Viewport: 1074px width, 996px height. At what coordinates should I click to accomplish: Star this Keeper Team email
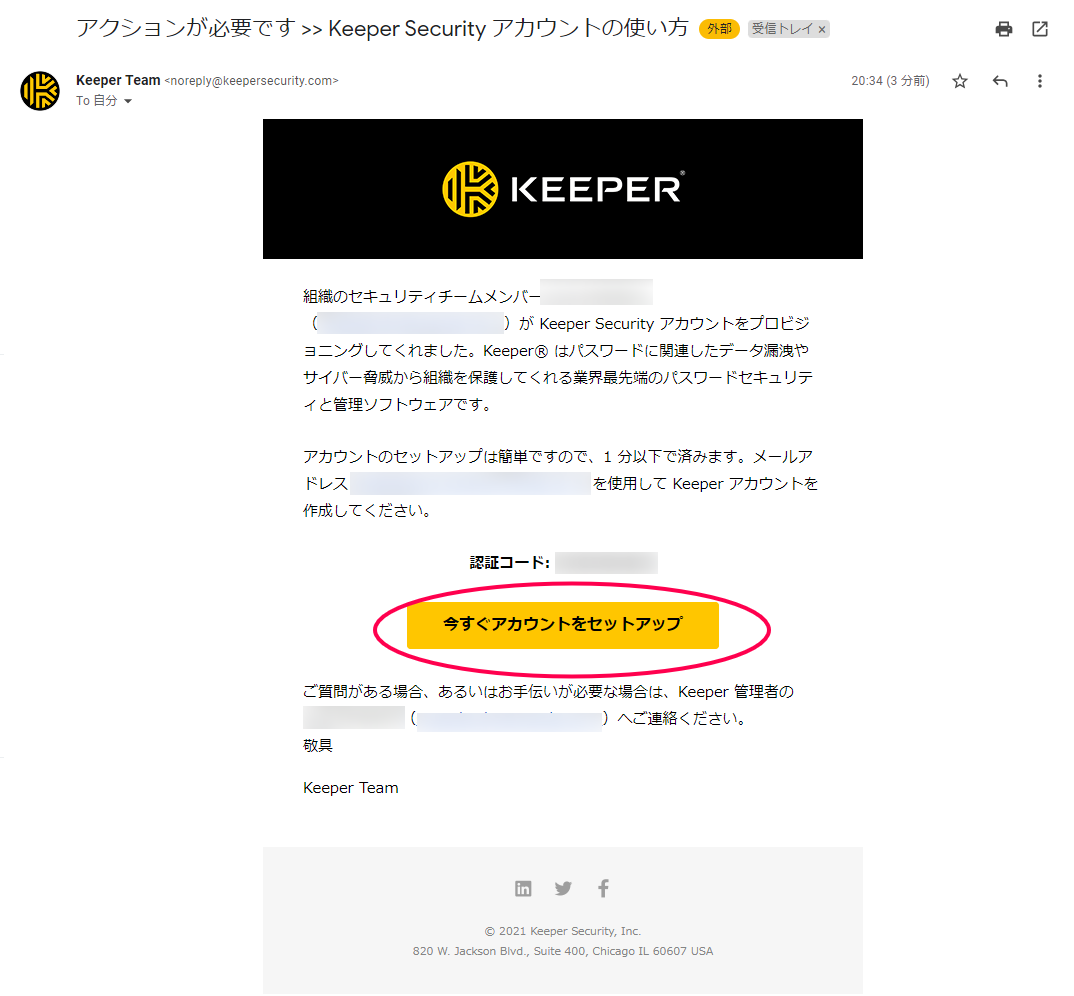pos(960,82)
